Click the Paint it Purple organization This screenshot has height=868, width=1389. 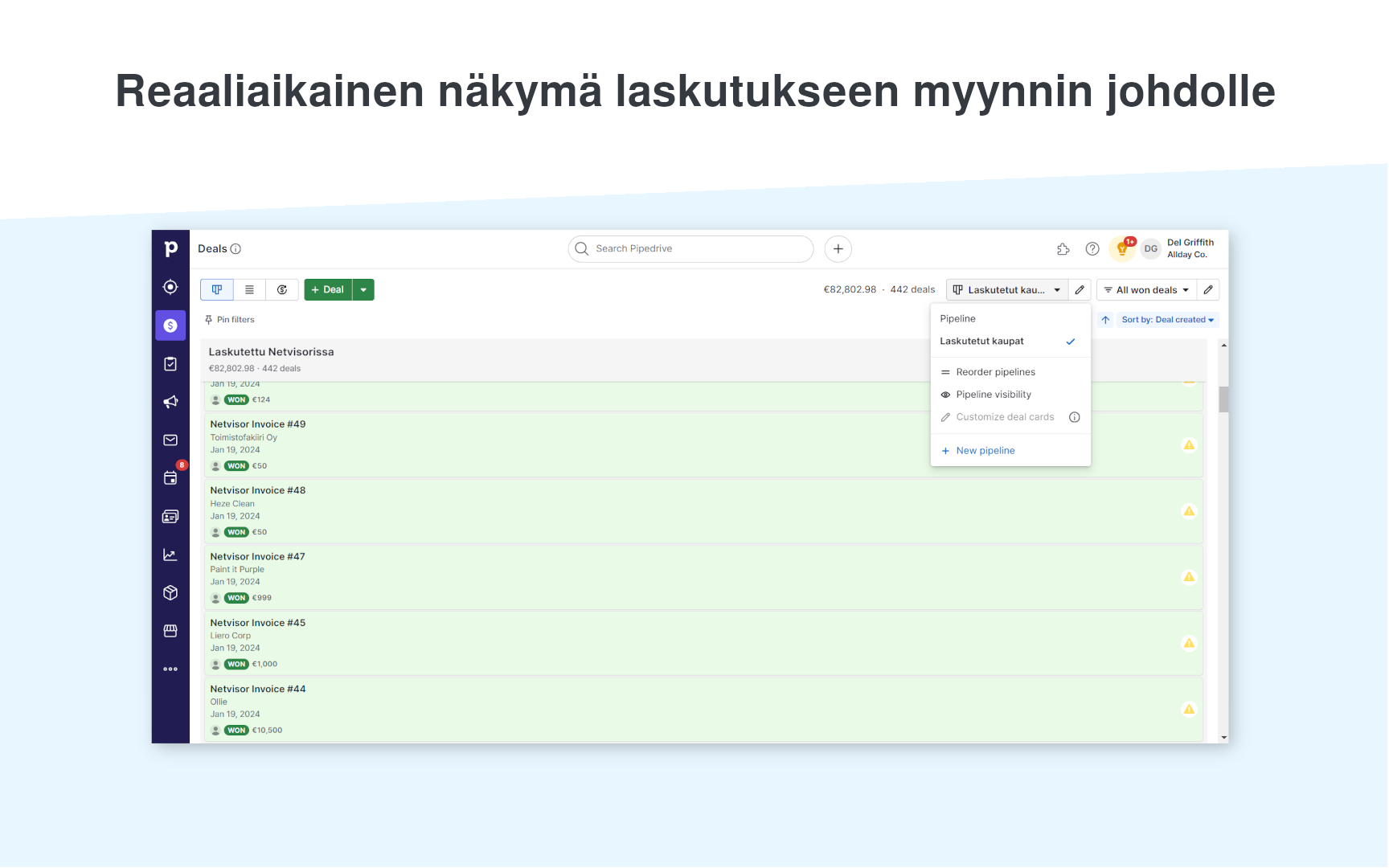click(x=237, y=569)
